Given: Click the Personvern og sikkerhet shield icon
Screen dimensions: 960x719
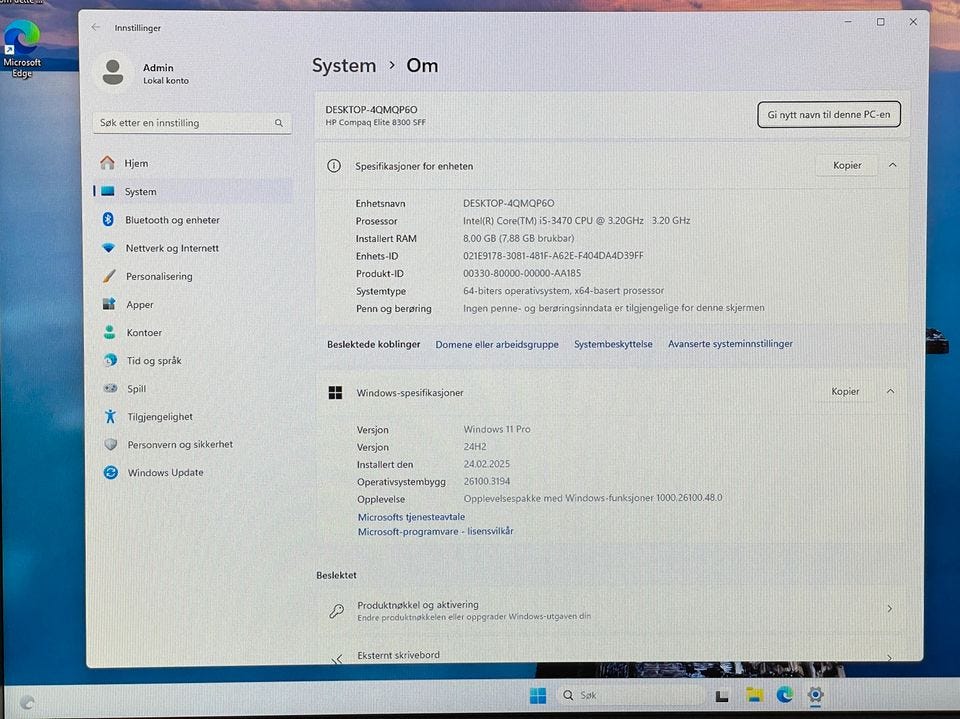Looking at the screenshot, I should coord(111,444).
